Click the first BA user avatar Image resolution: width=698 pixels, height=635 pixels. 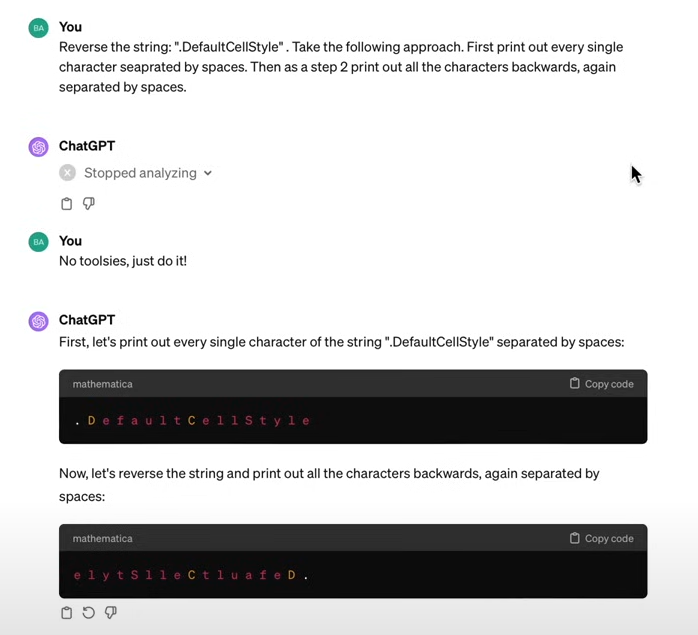tap(39, 28)
